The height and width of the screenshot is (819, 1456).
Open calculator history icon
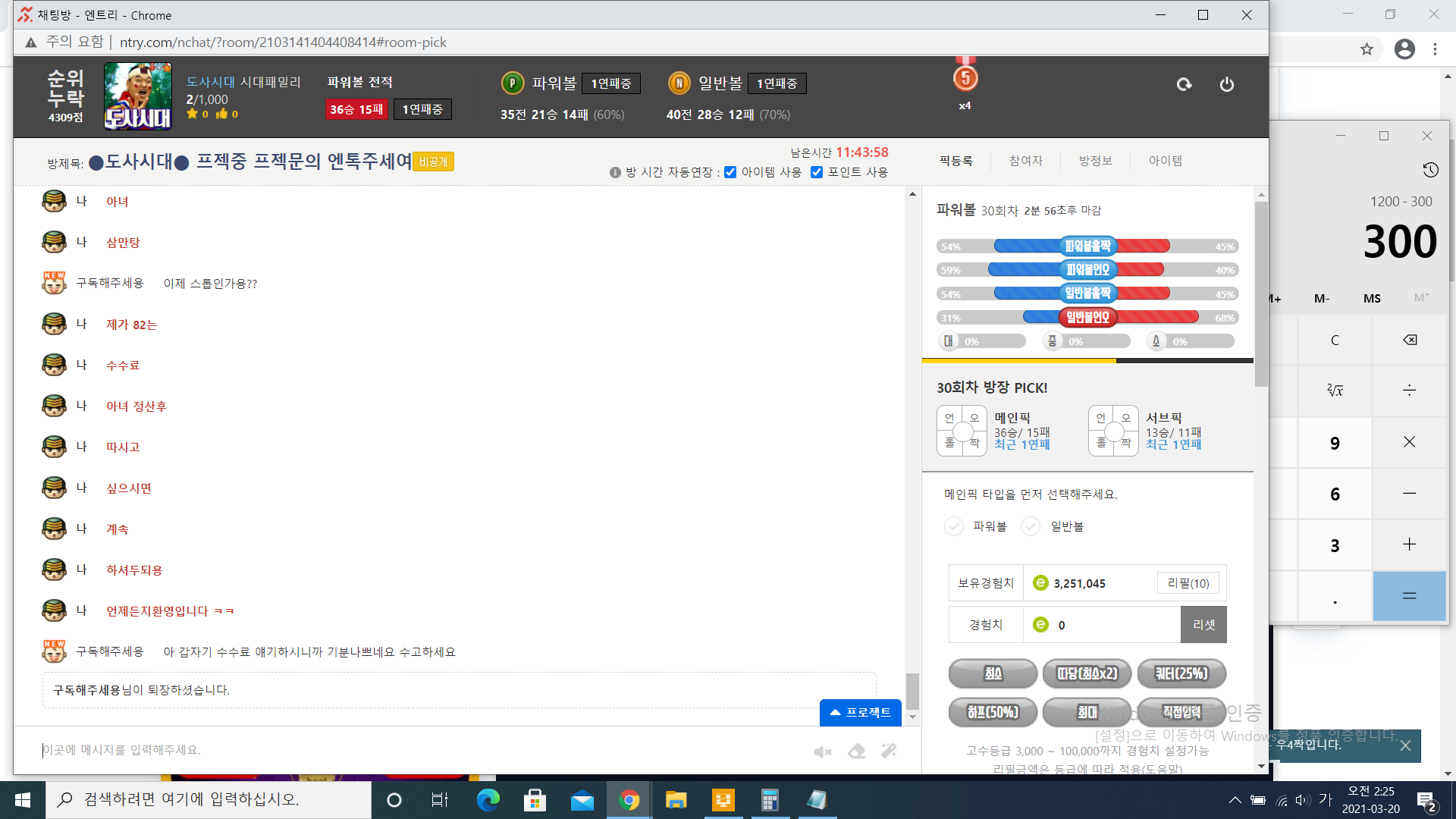tap(1430, 170)
